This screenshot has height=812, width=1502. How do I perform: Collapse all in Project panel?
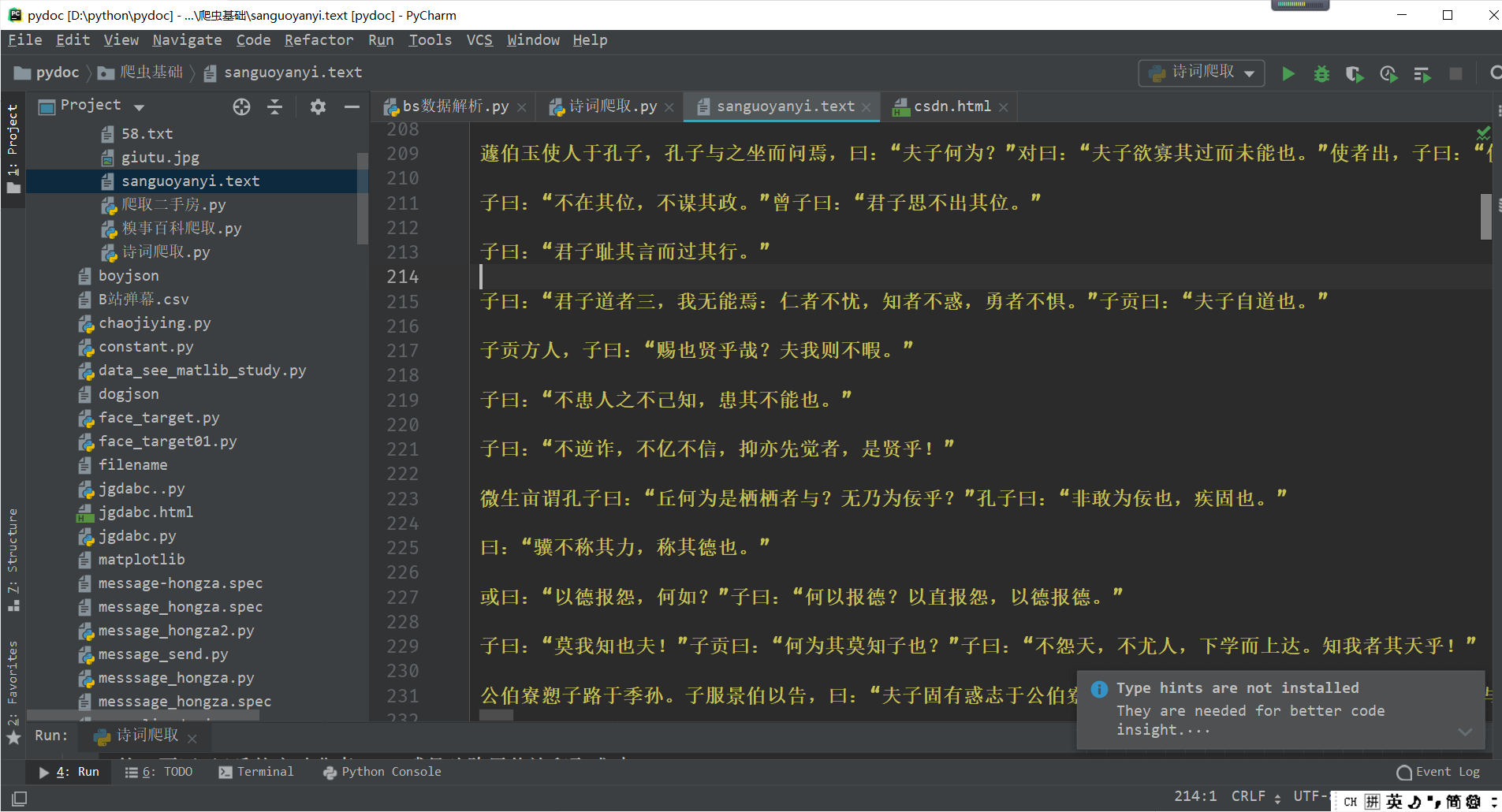click(274, 106)
